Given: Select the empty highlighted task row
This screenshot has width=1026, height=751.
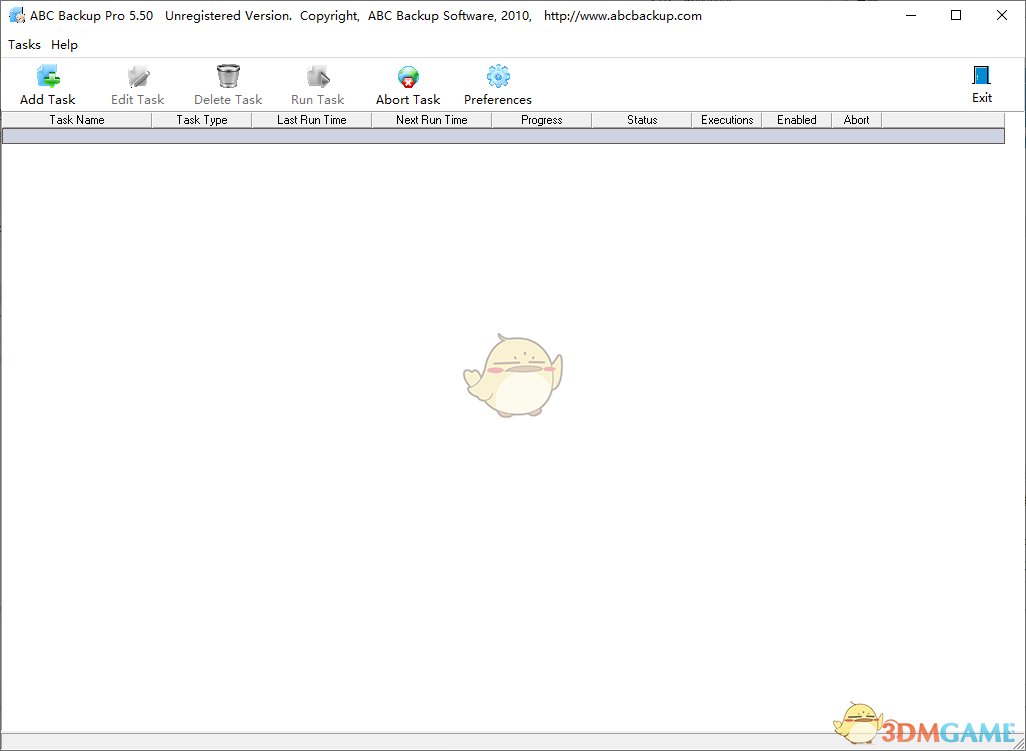Looking at the screenshot, I should (x=500, y=135).
